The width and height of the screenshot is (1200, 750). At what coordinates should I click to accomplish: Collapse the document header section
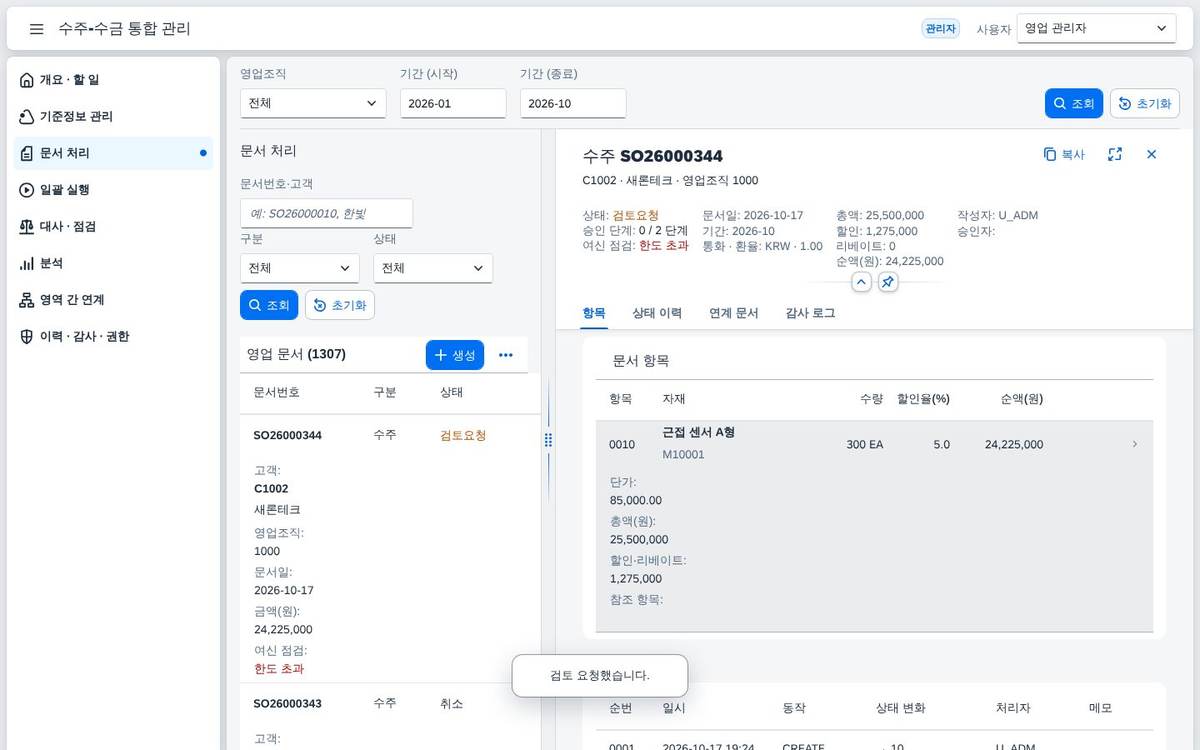tap(861, 282)
